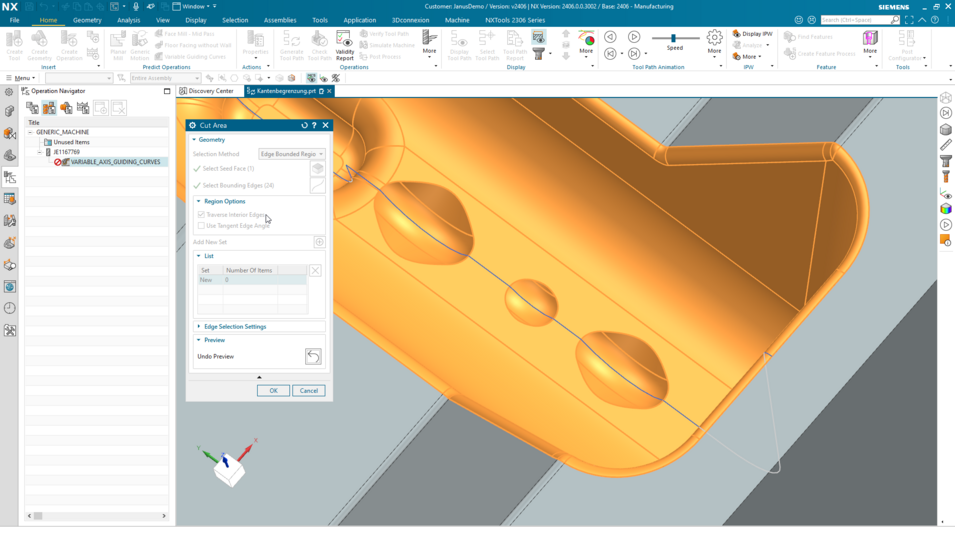Open Selection Method dropdown
This screenshot has width=955, height=537.
(292, 154)
